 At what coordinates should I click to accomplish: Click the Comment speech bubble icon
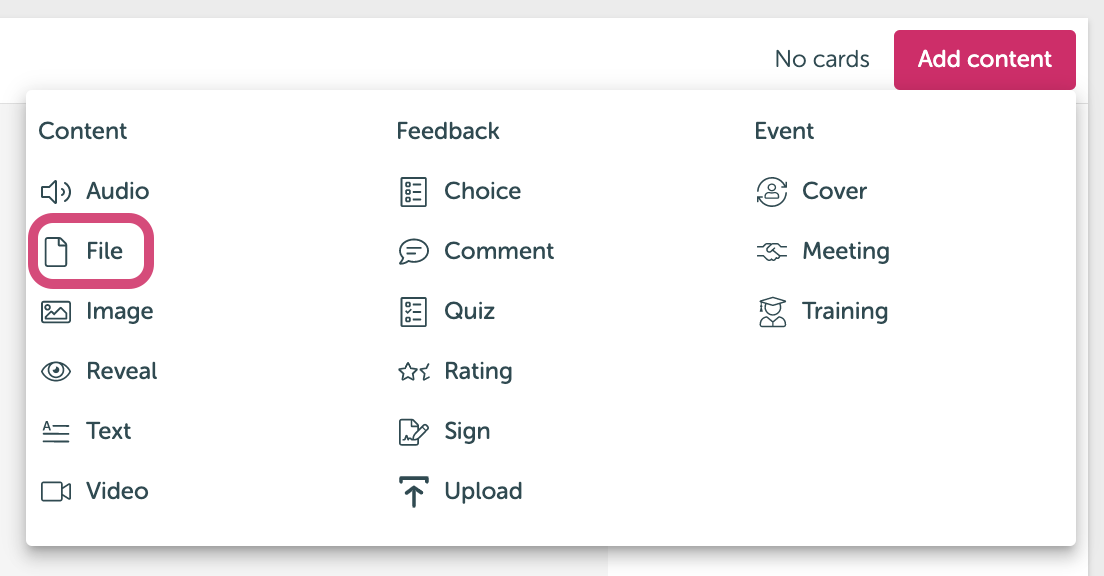[x=413, y=251]
